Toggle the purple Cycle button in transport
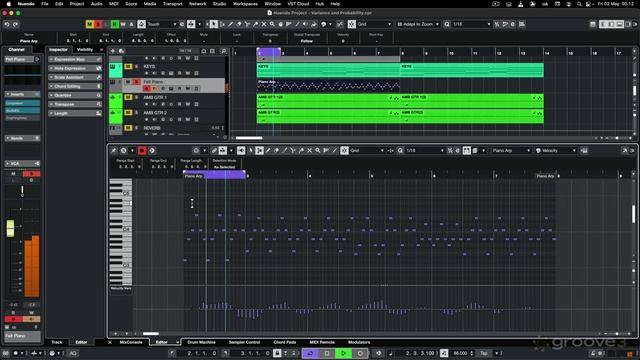 pyautogui.click(x=310, y=353)
